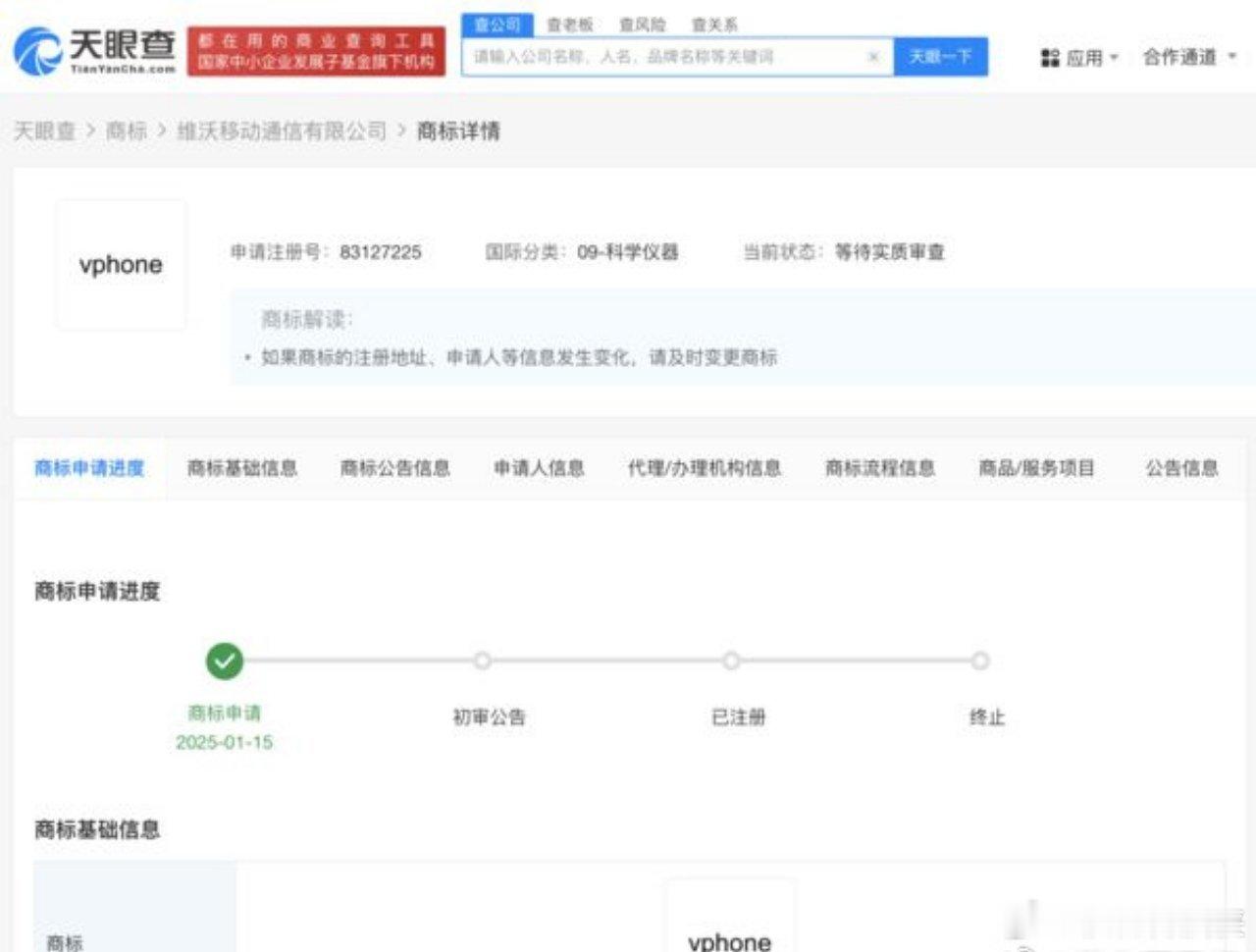The height and width of the screenshot is (952, 1256).
Task: Switch to 商标申请进度 tab
Action: [x=89, y=468]
